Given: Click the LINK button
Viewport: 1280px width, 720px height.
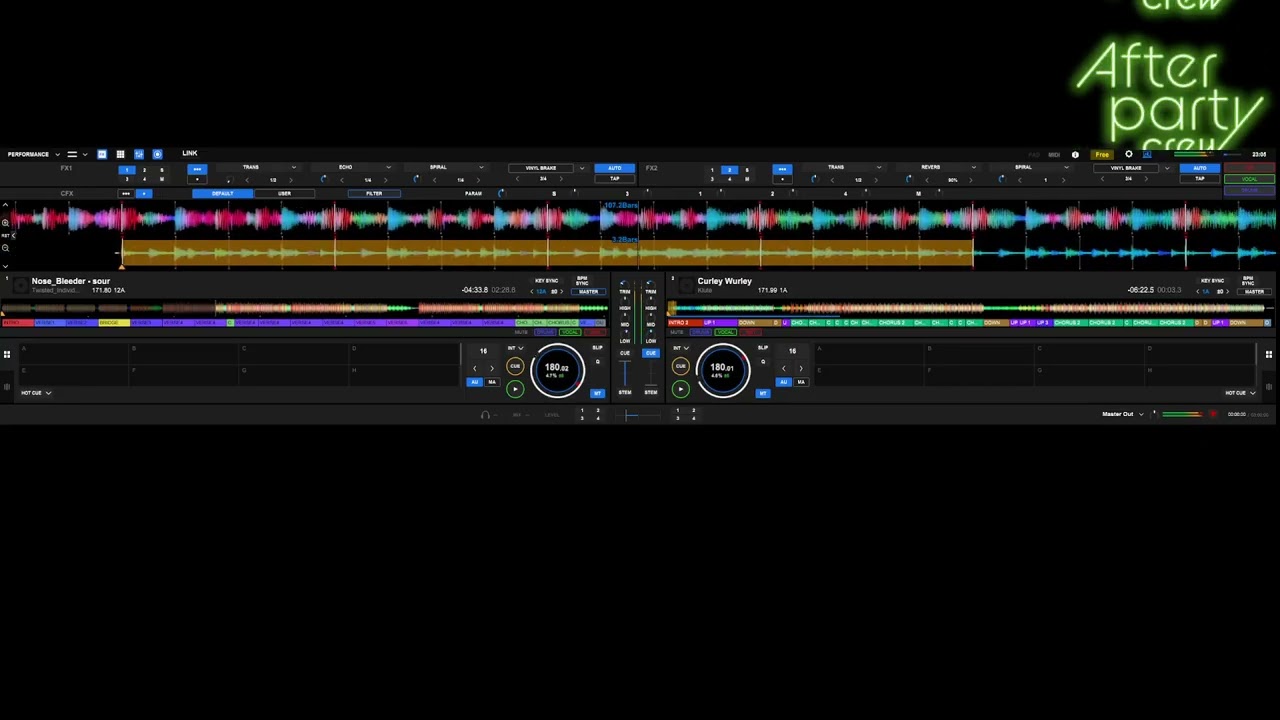Looking at the screenshot, I should (190, 153).
